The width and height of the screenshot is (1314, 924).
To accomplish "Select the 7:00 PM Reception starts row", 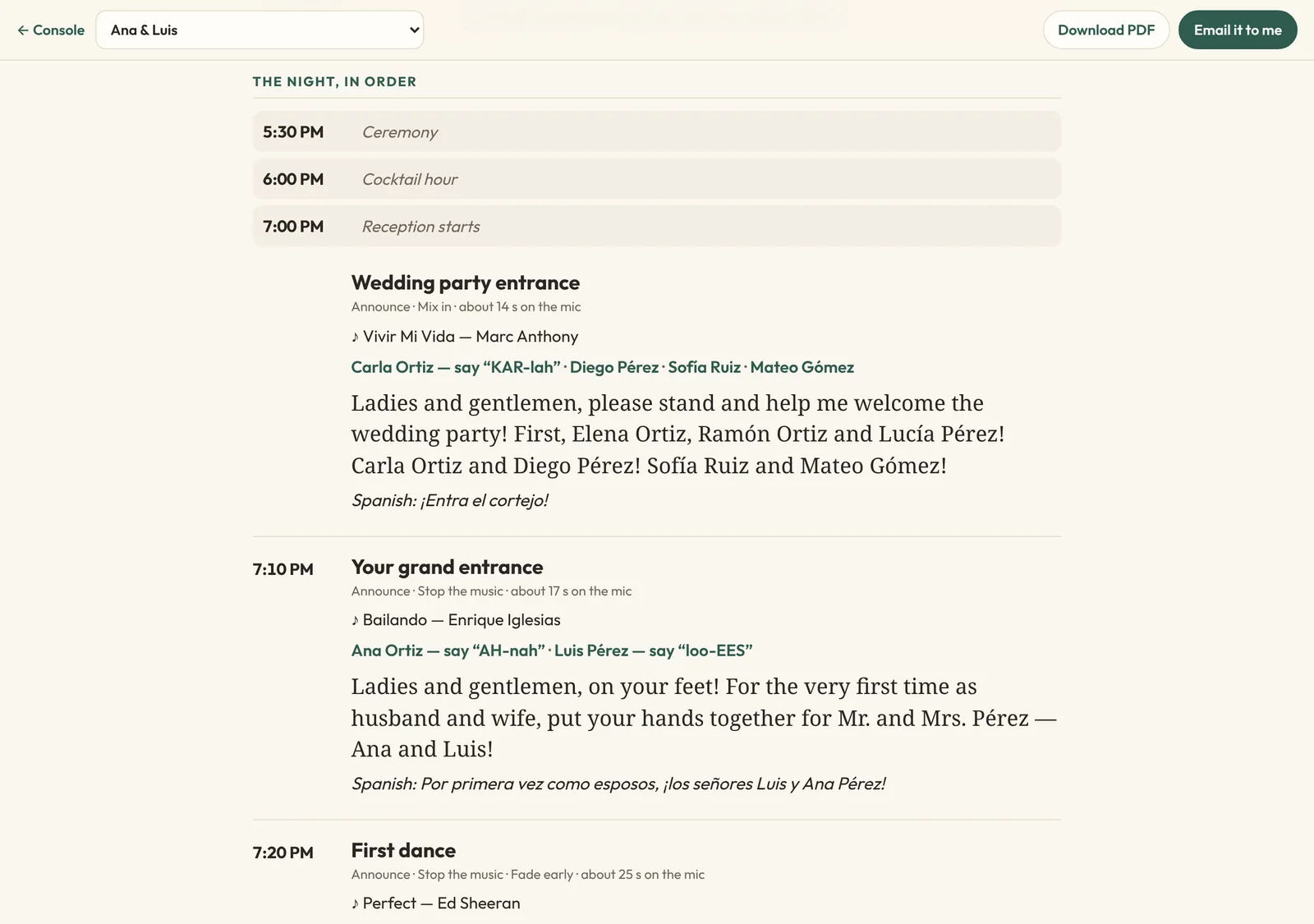I will pos(656,226).
